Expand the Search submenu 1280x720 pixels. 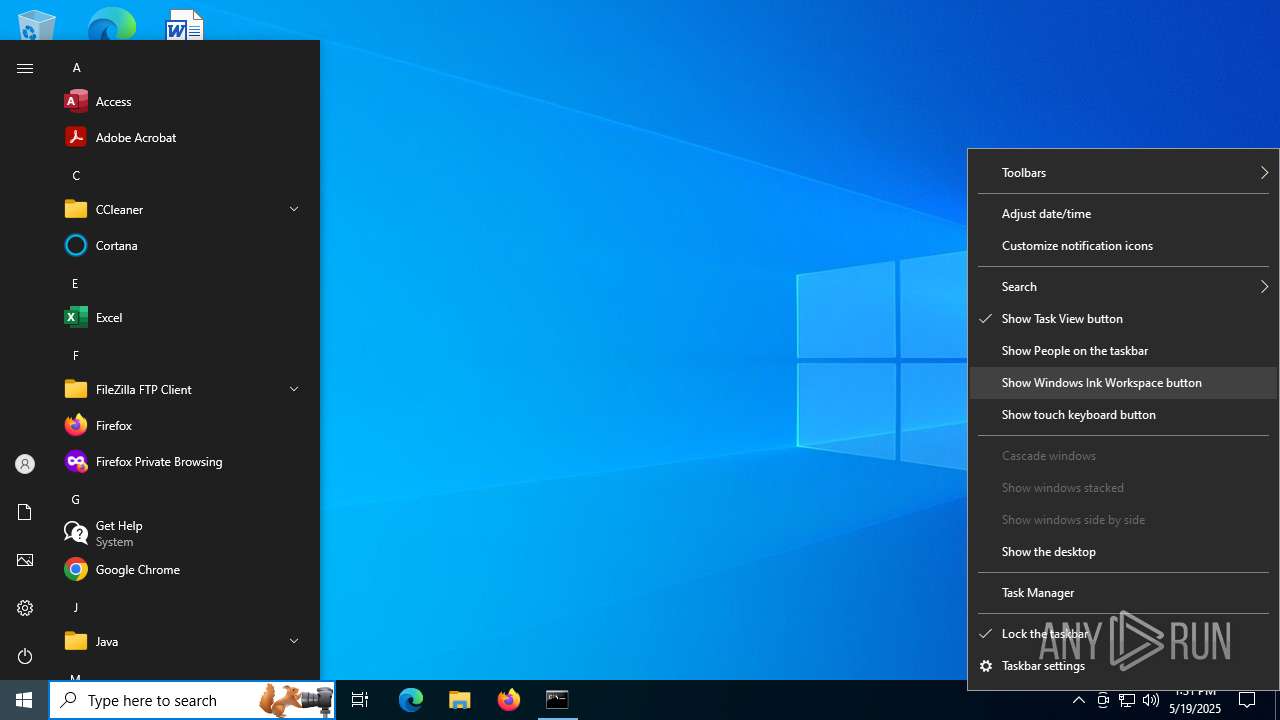pos(1123,287)
